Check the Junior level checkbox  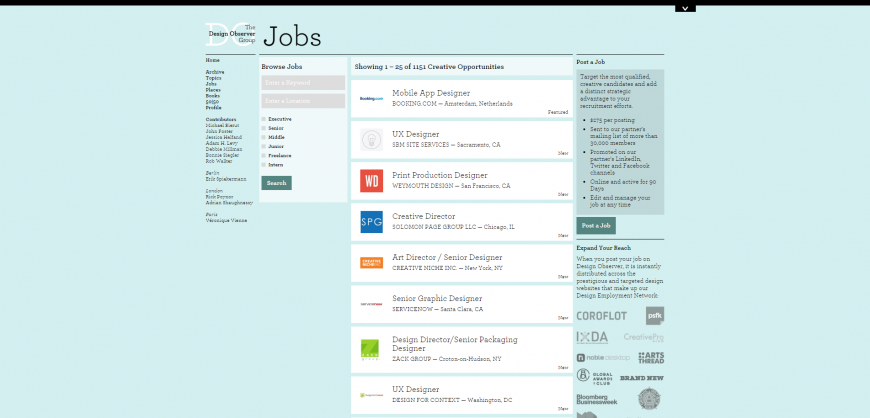pos(264,147)
